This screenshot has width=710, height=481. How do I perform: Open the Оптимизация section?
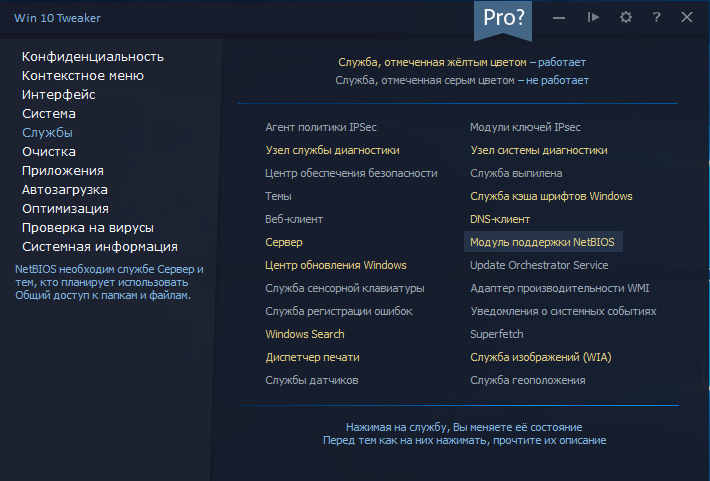click(x=66, y=209)
